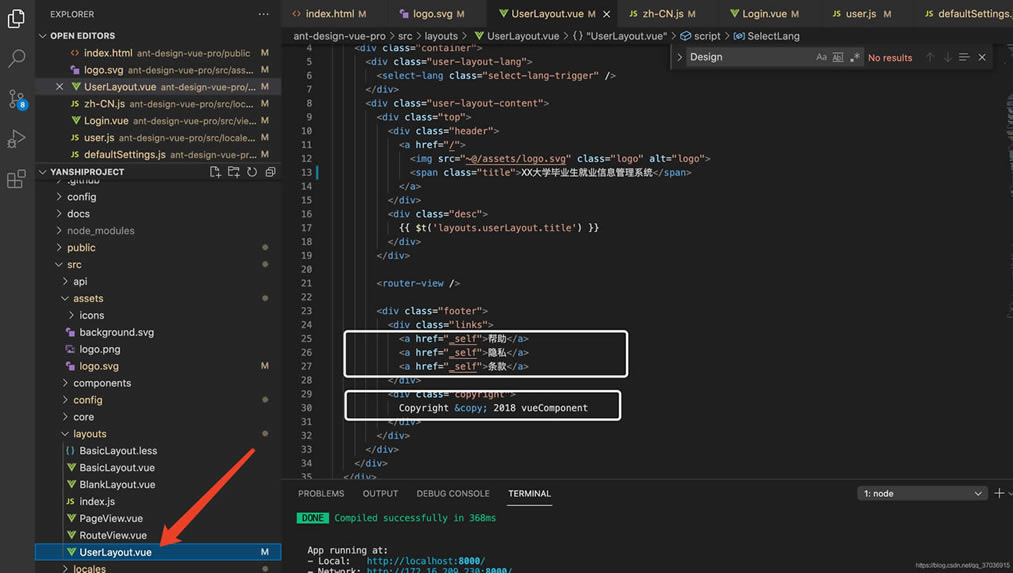Collapse the Open Editors section
This screenshot has height=573, width=1013.
tap(43, 36)
